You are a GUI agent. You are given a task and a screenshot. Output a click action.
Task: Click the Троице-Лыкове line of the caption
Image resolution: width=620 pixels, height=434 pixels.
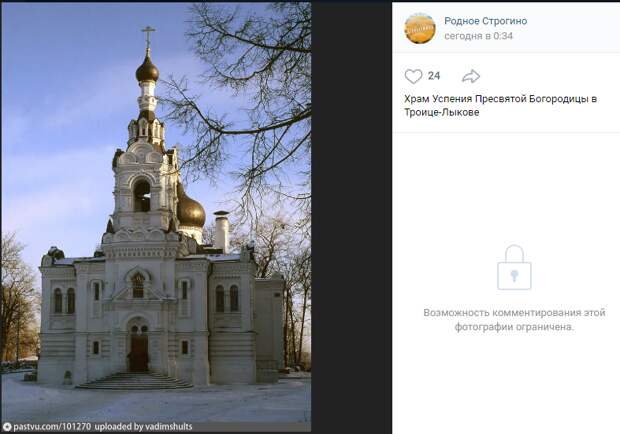pos(442,112)
